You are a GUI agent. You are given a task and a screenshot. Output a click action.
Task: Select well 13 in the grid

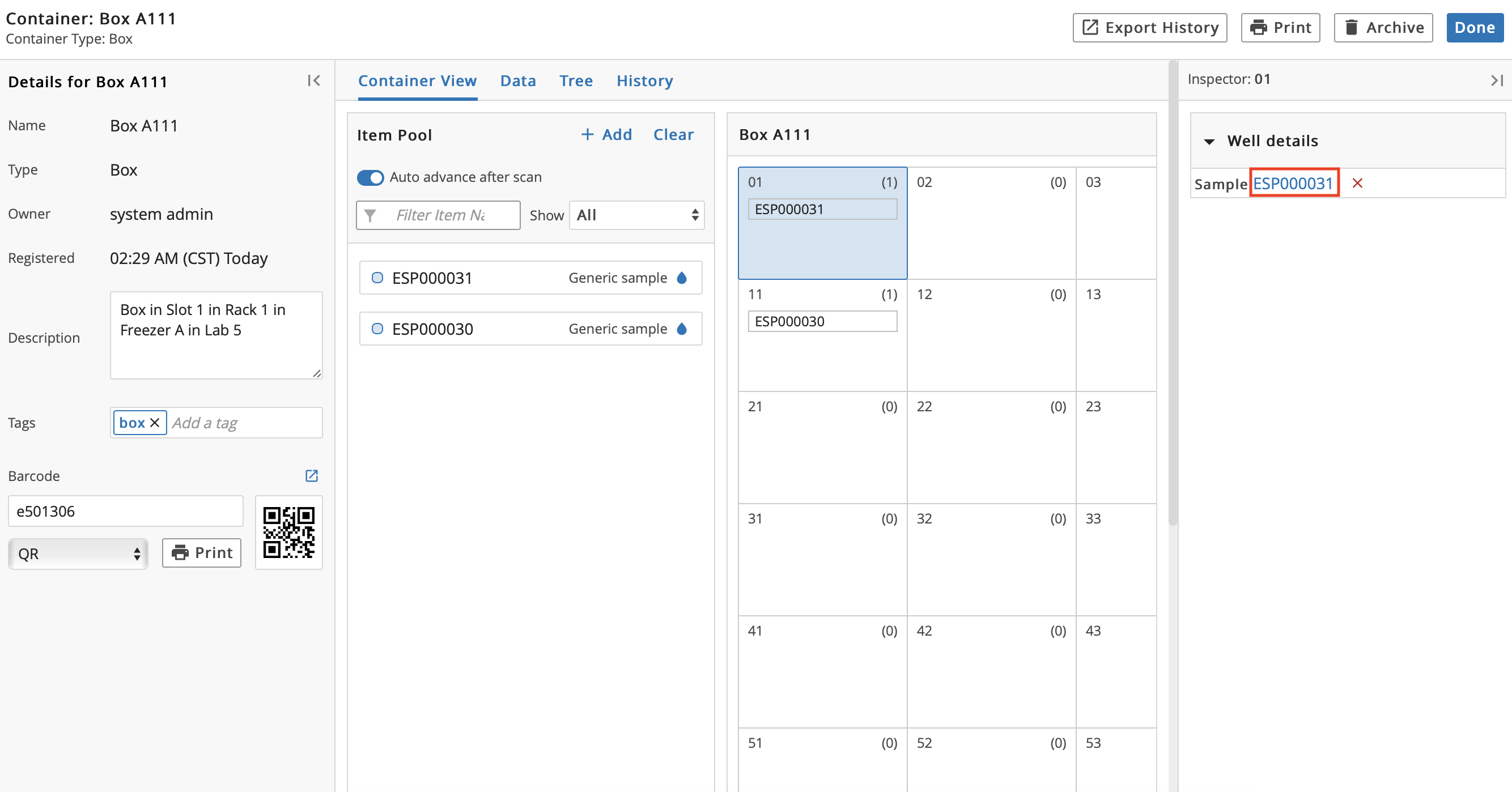point(1116,335)
